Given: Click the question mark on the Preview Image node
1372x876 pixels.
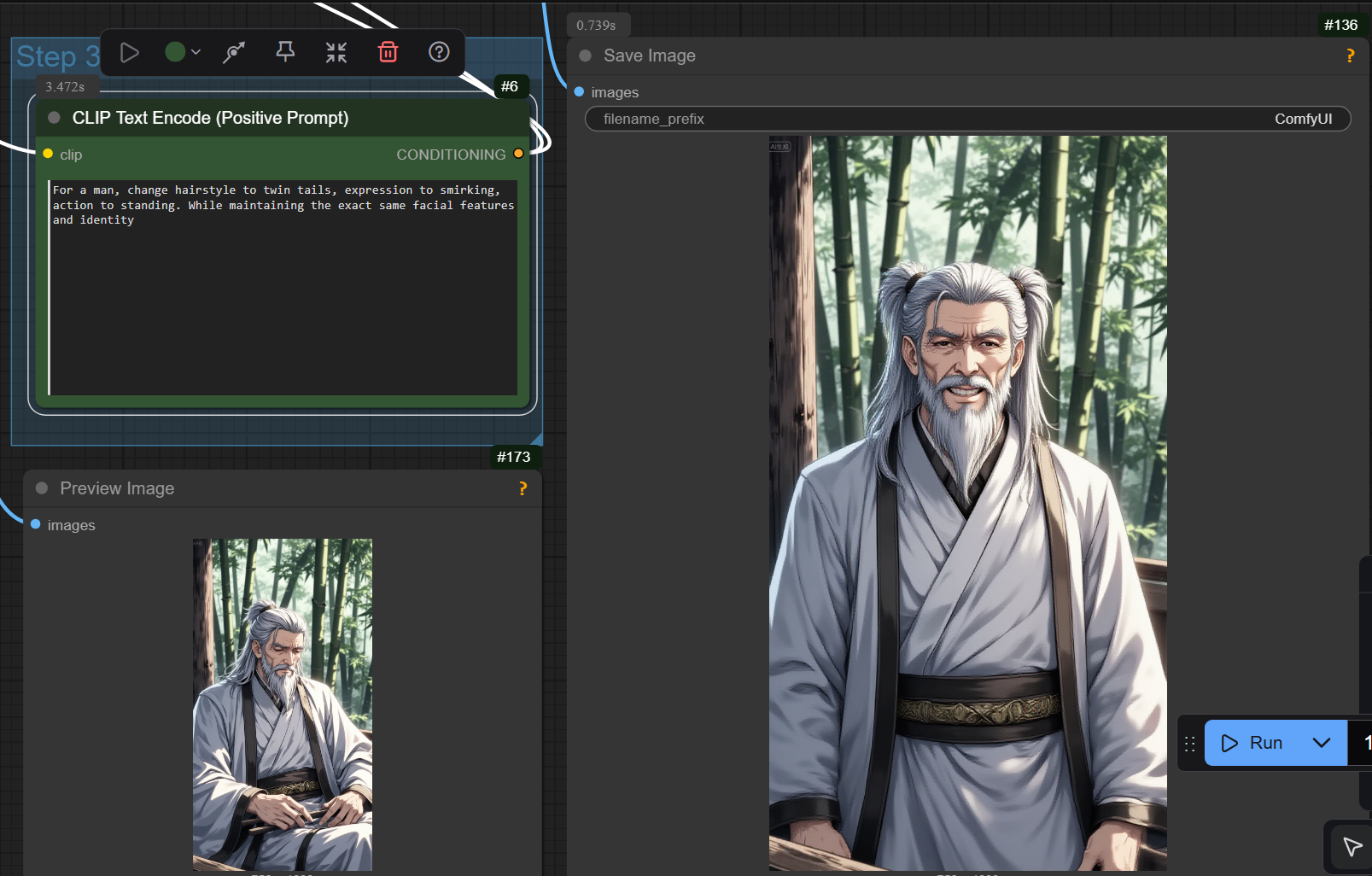Looking at the screenshot, I should (523, 488).
